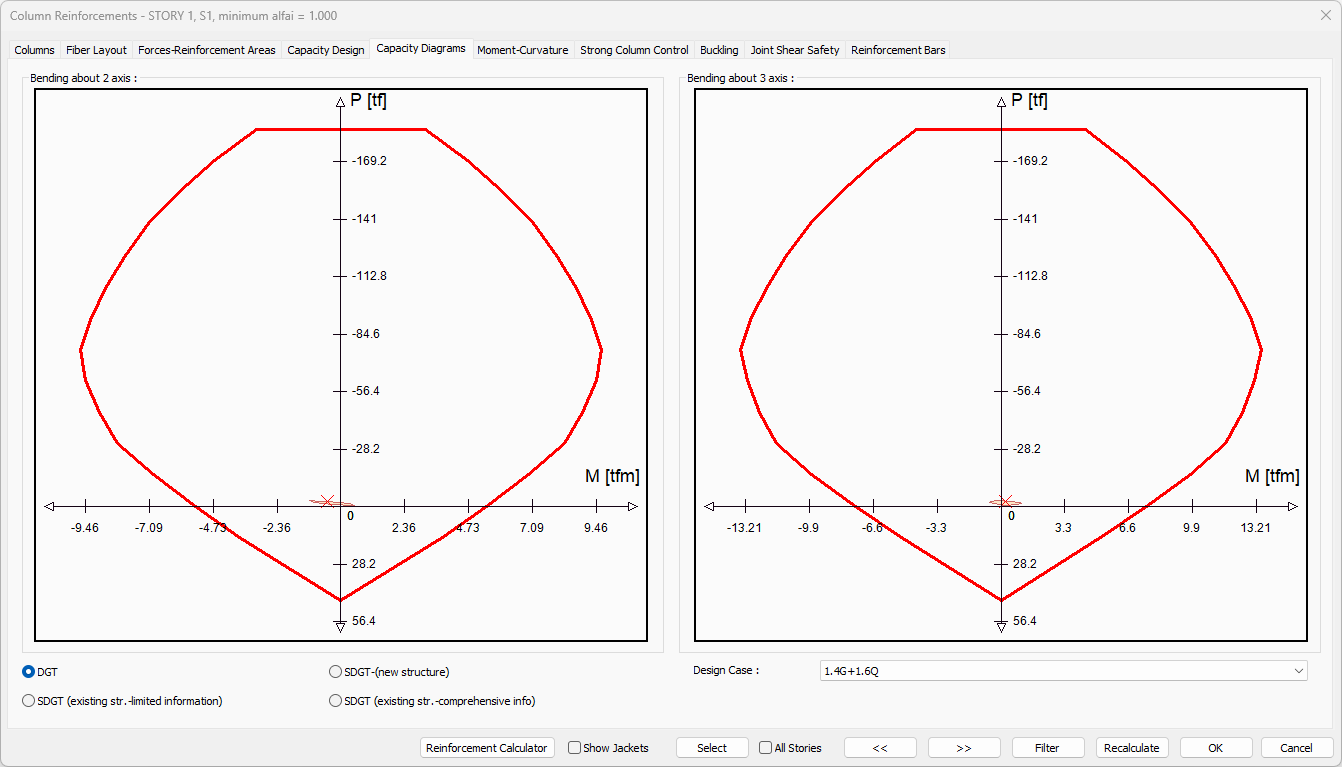1342x767 pixels.
Task: Switch to the Columns tab
Action: click(34, 50)
